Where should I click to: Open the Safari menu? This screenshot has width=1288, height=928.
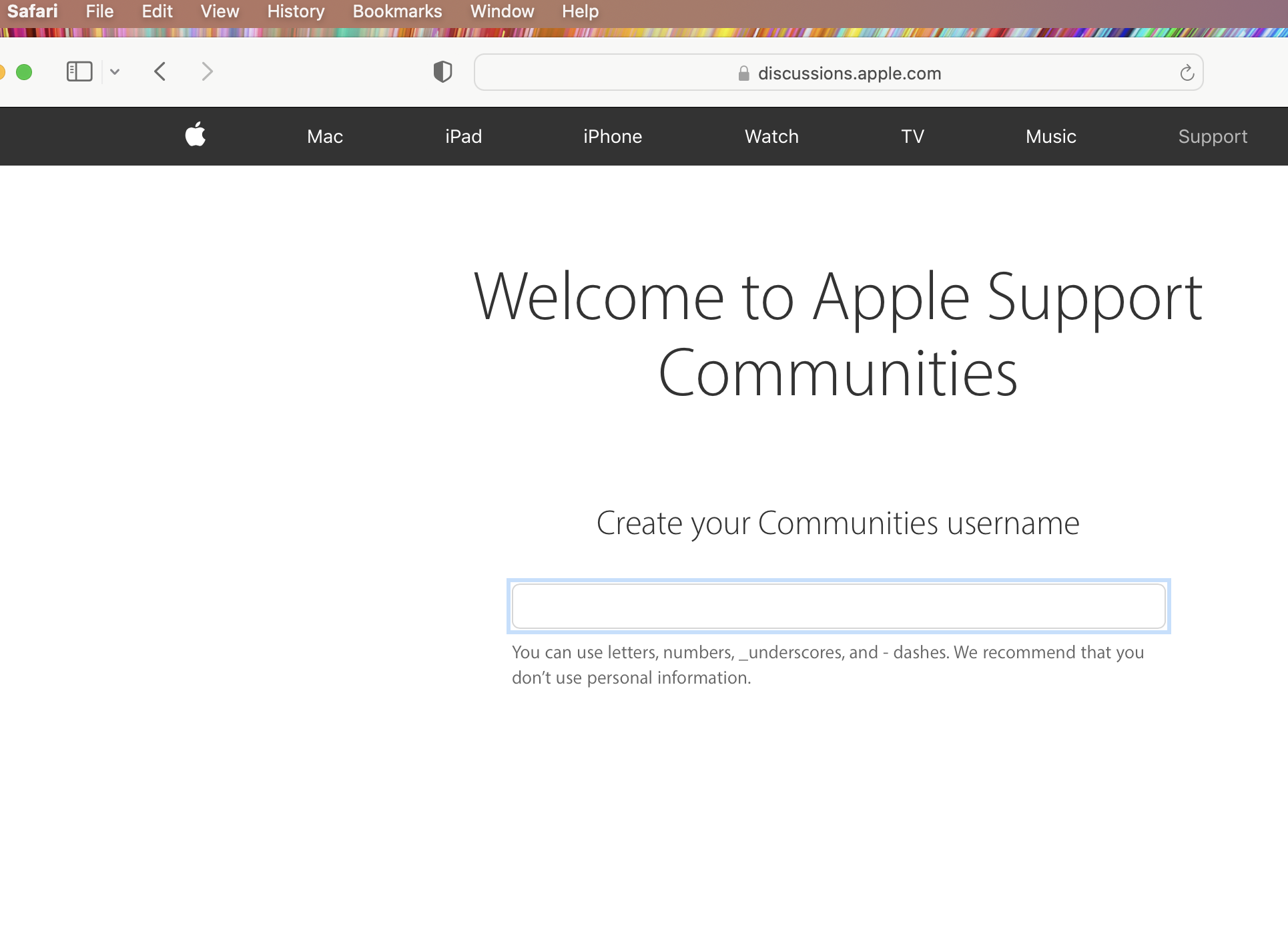(32, 11)
